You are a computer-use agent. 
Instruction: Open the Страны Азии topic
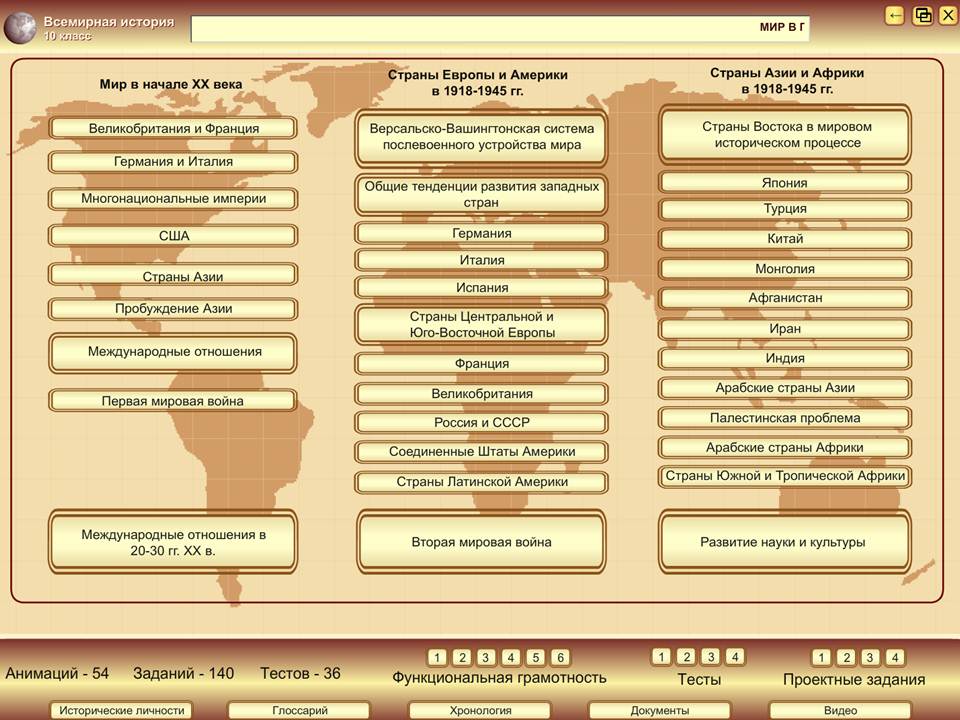pyautogui.click(x=173, y=275)
